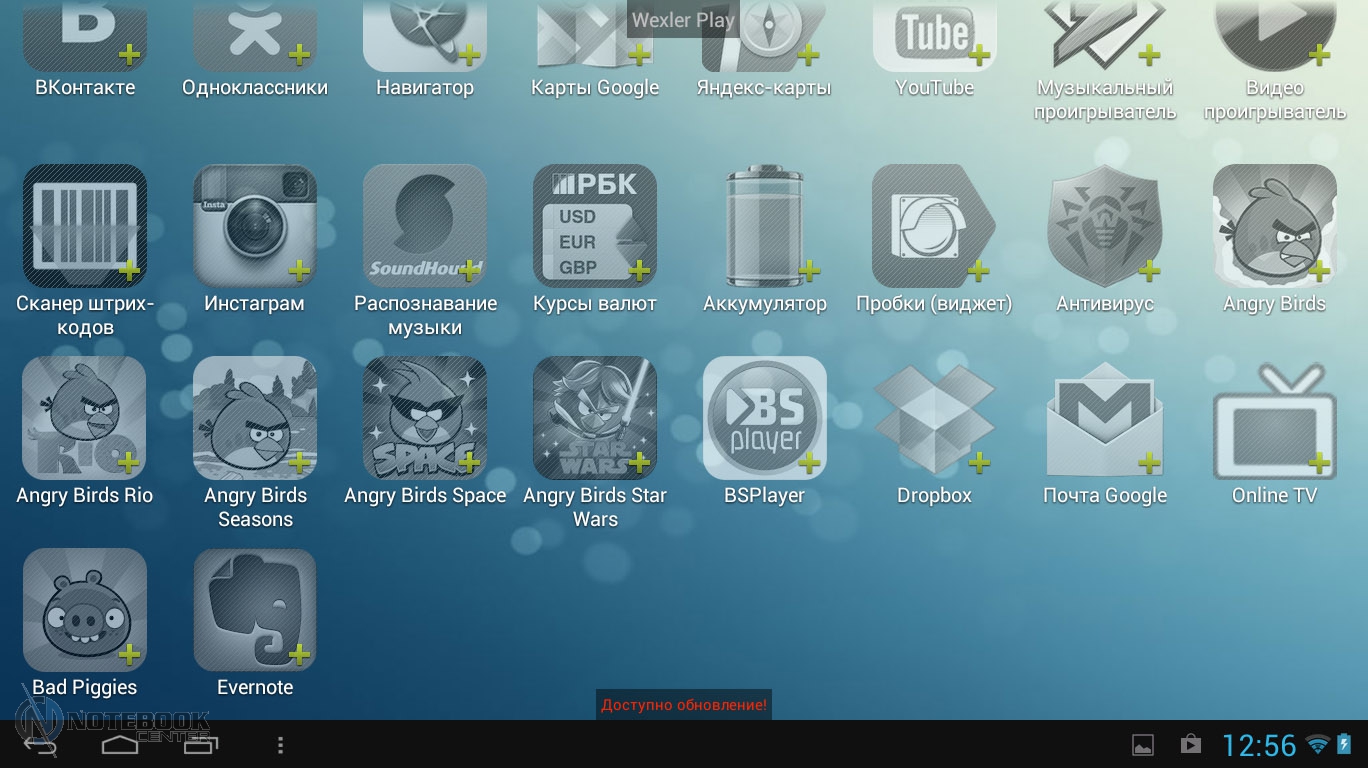Viewport: 1368px width, 768px height.
Task: Launch the SoundHound music recognition app
Action: (x=425, y=226)
